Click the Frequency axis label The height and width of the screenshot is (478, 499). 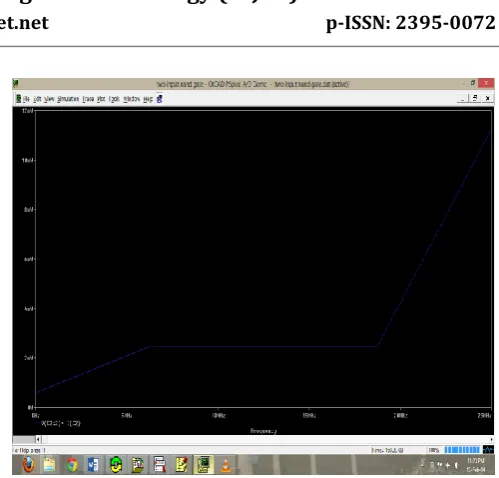pyautogui.click(x=263, y=431)
